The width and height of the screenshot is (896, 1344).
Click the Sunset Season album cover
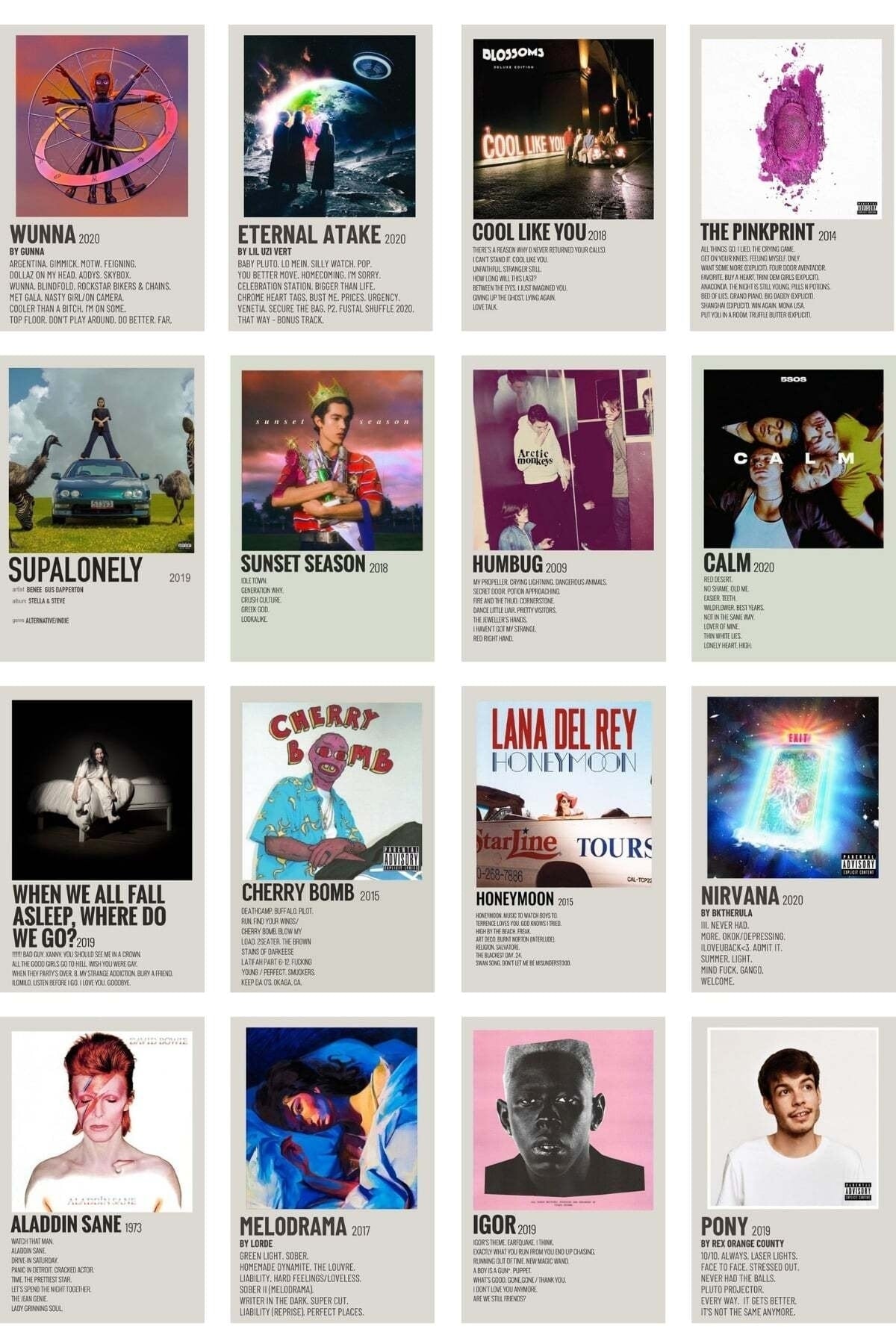(x=332, y=460)
